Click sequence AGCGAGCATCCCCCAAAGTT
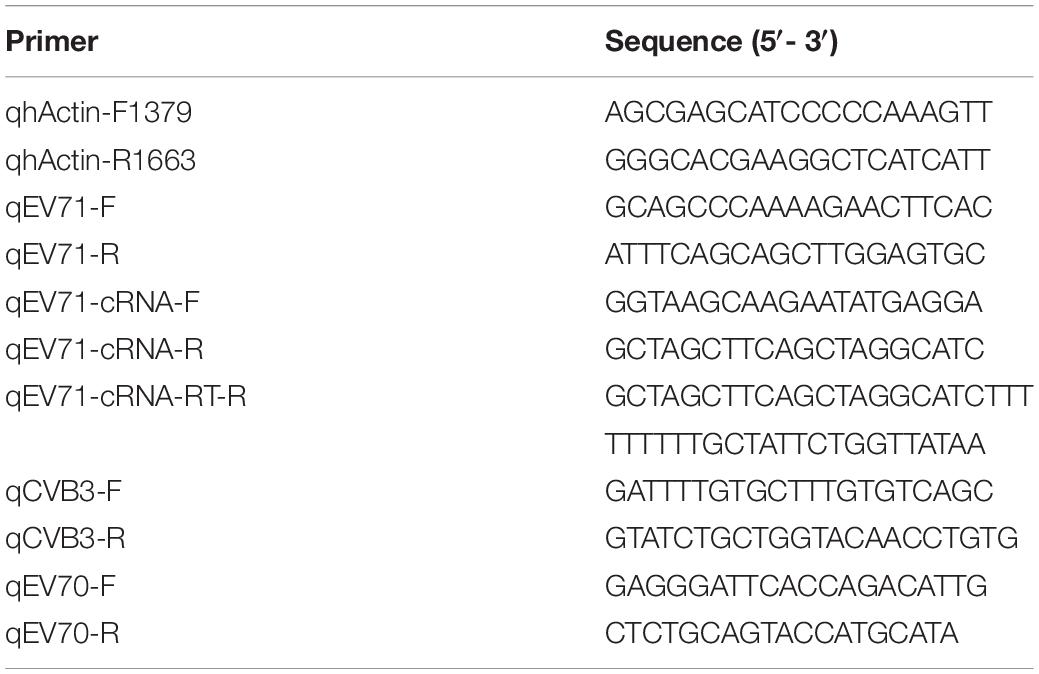This screenshot has width=1039, height=674. coord(798,113)
